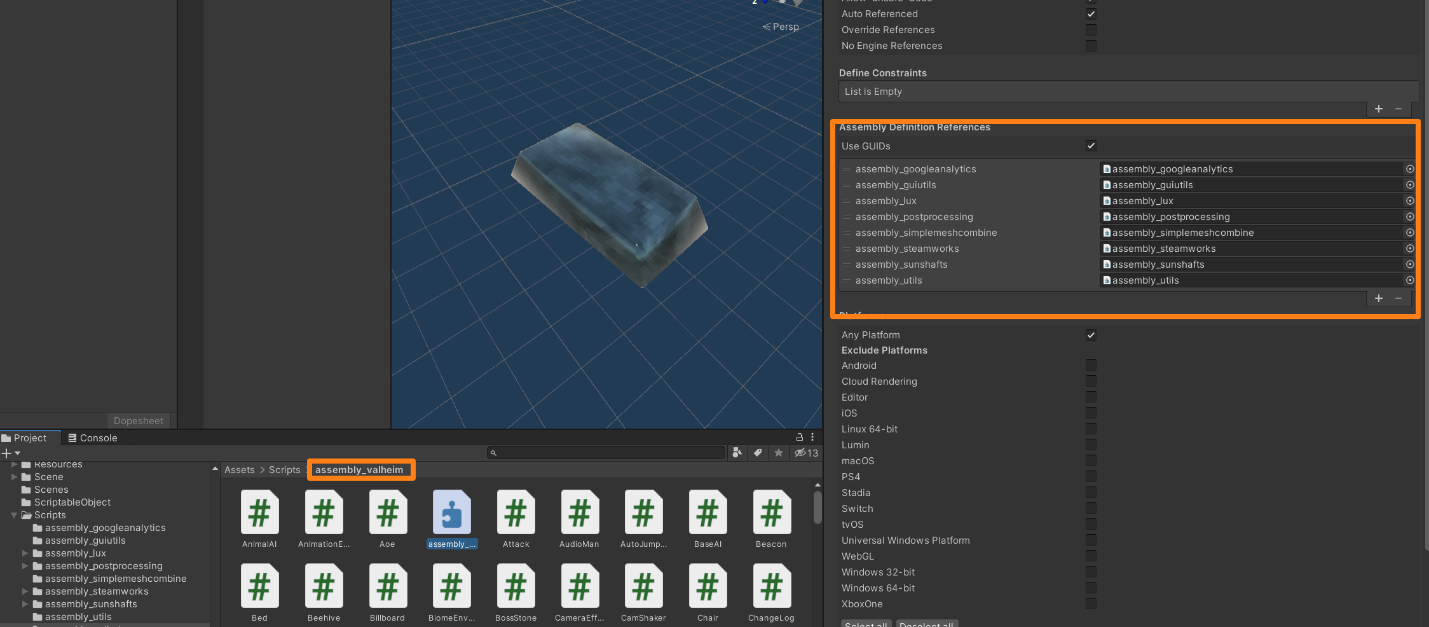This screenshot has width=1429, height=627.
Task: Enable the Override References checkbox
Action: 1091,30
